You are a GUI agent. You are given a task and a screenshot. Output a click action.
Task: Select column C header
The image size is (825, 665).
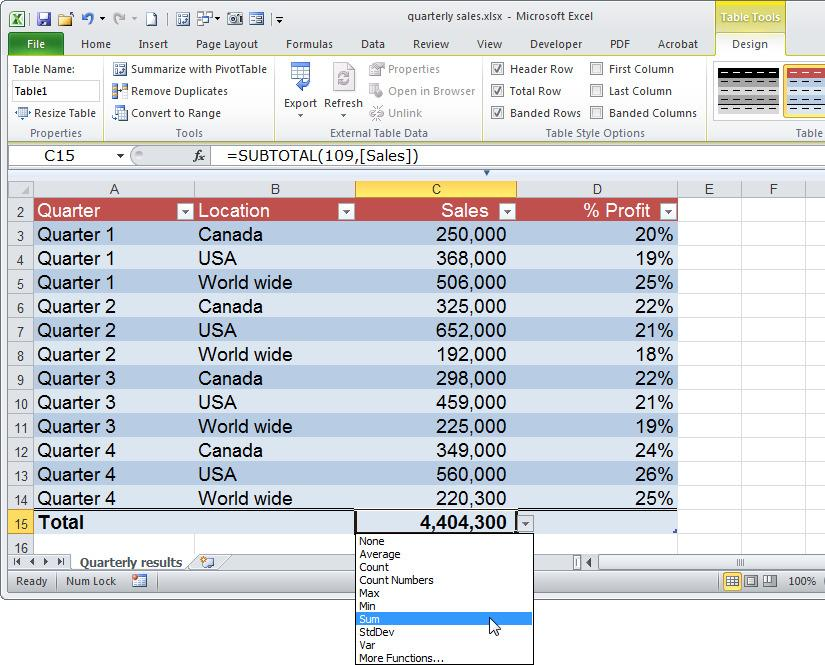pos(436,189)
